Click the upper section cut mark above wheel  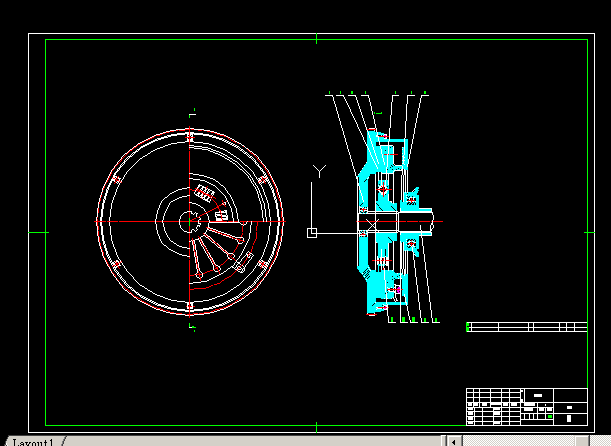click(192, 113)
